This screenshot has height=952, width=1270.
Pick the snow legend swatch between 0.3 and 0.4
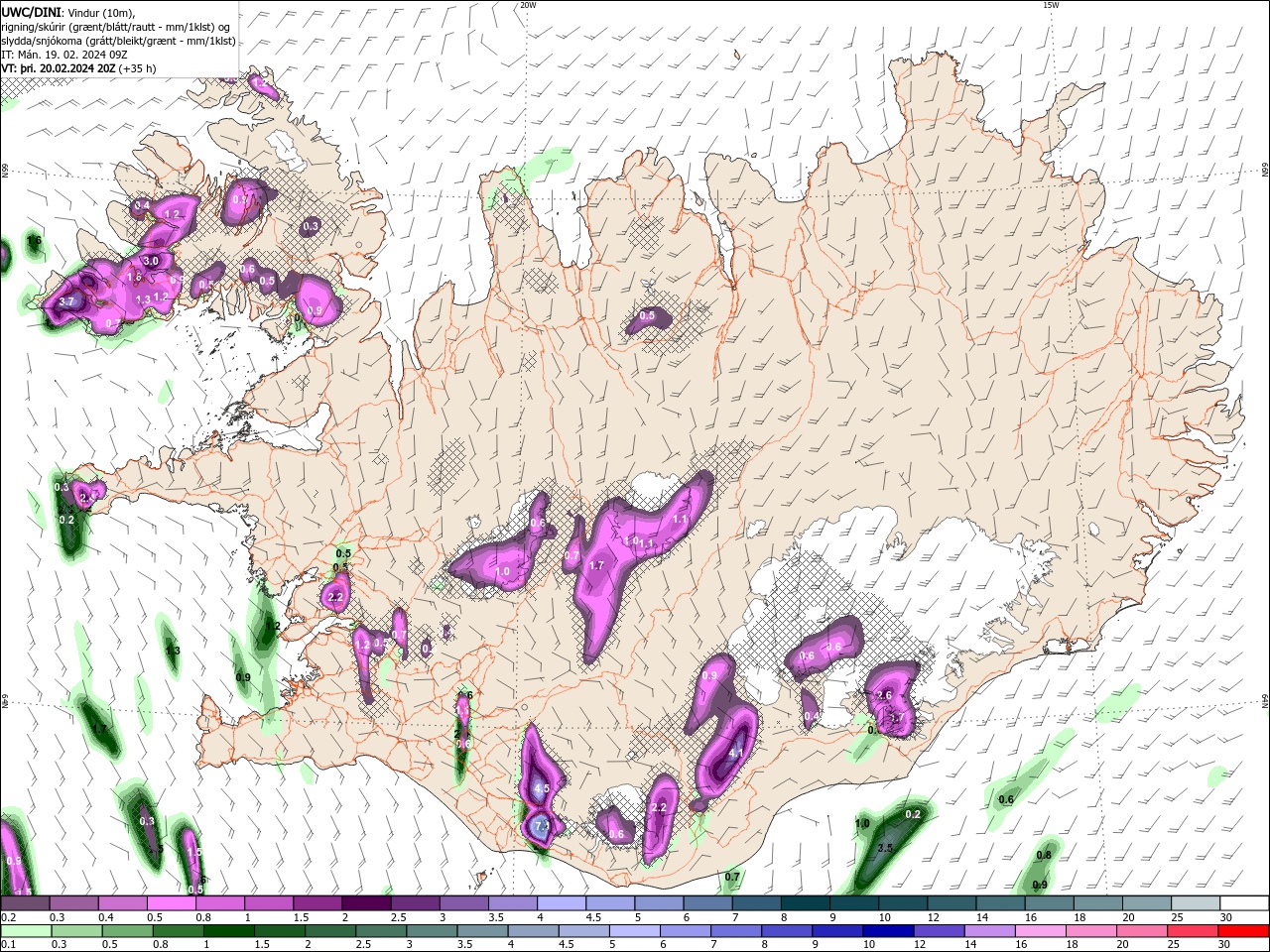click(x=73, y=903)
